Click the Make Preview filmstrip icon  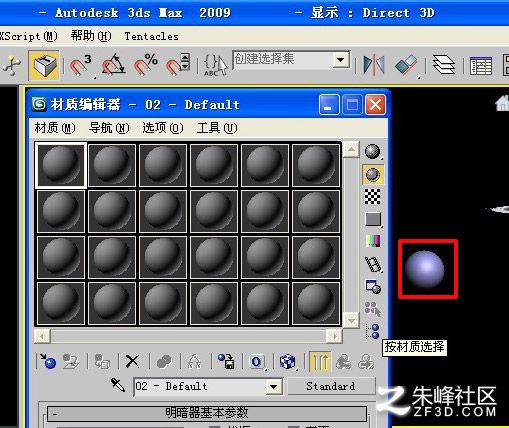click(373, 264)
